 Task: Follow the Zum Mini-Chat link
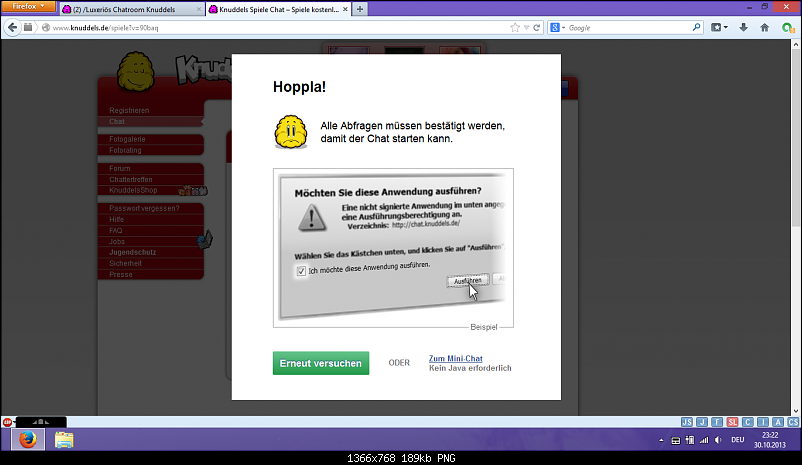455,359
